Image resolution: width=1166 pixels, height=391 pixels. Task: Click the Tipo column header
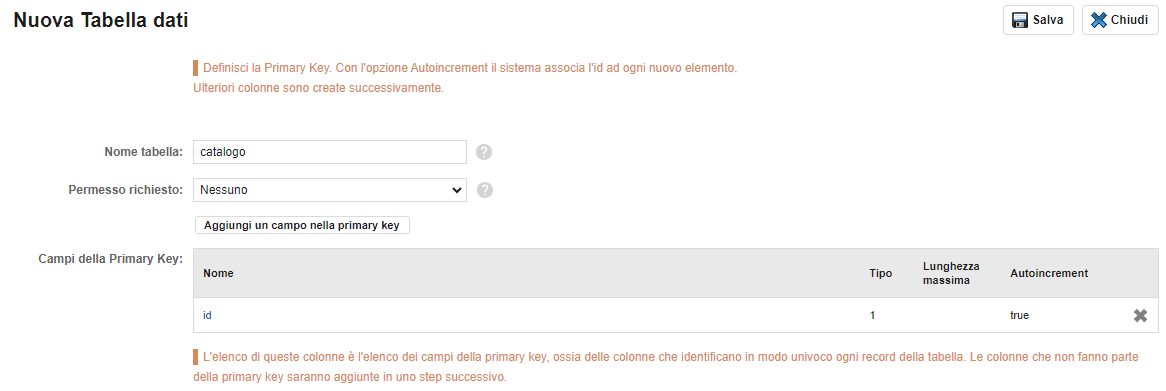point(880,273)
